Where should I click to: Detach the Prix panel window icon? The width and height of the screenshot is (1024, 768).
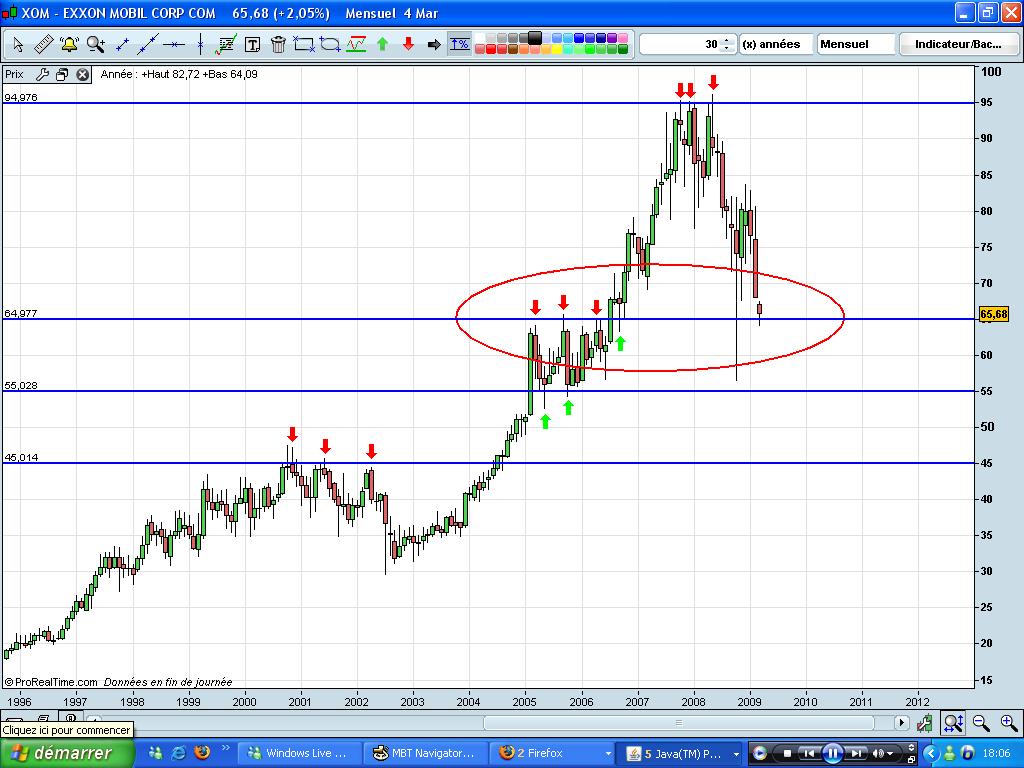point(62,74)
